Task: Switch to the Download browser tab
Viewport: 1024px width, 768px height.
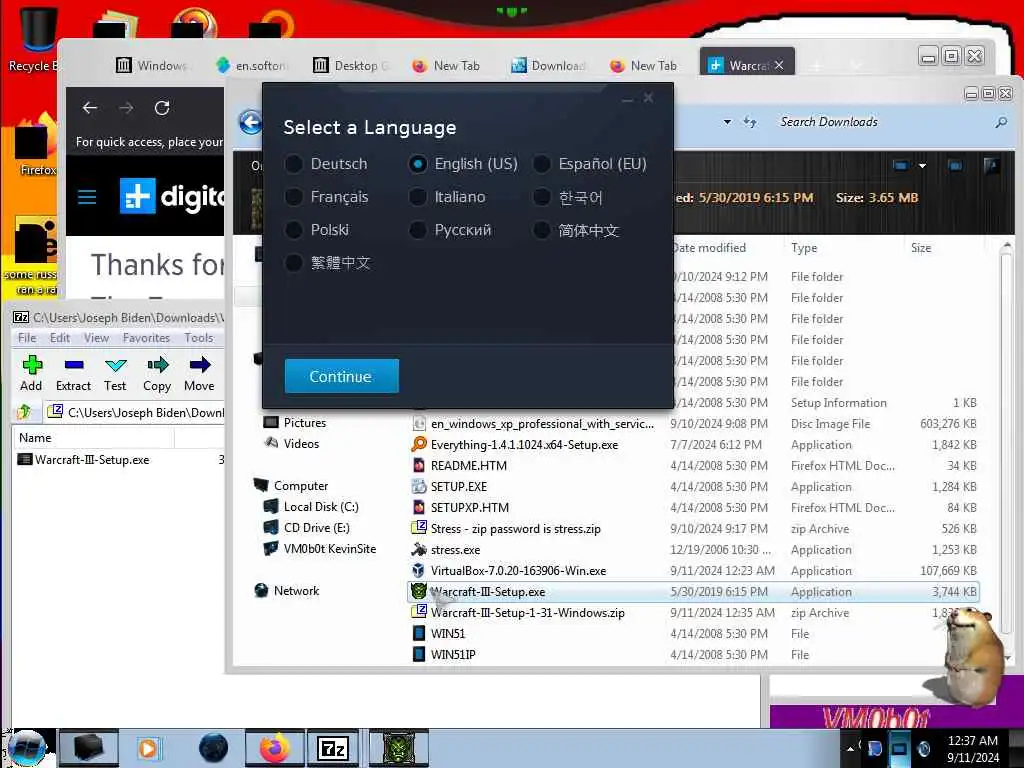Action: (548, 65)
